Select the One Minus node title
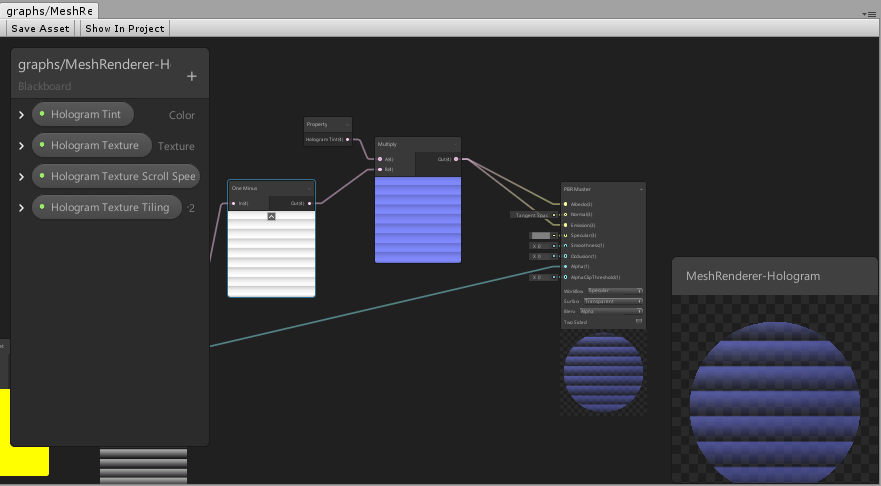The height and width of the screenshot is (486, 881). coord(244,188)
